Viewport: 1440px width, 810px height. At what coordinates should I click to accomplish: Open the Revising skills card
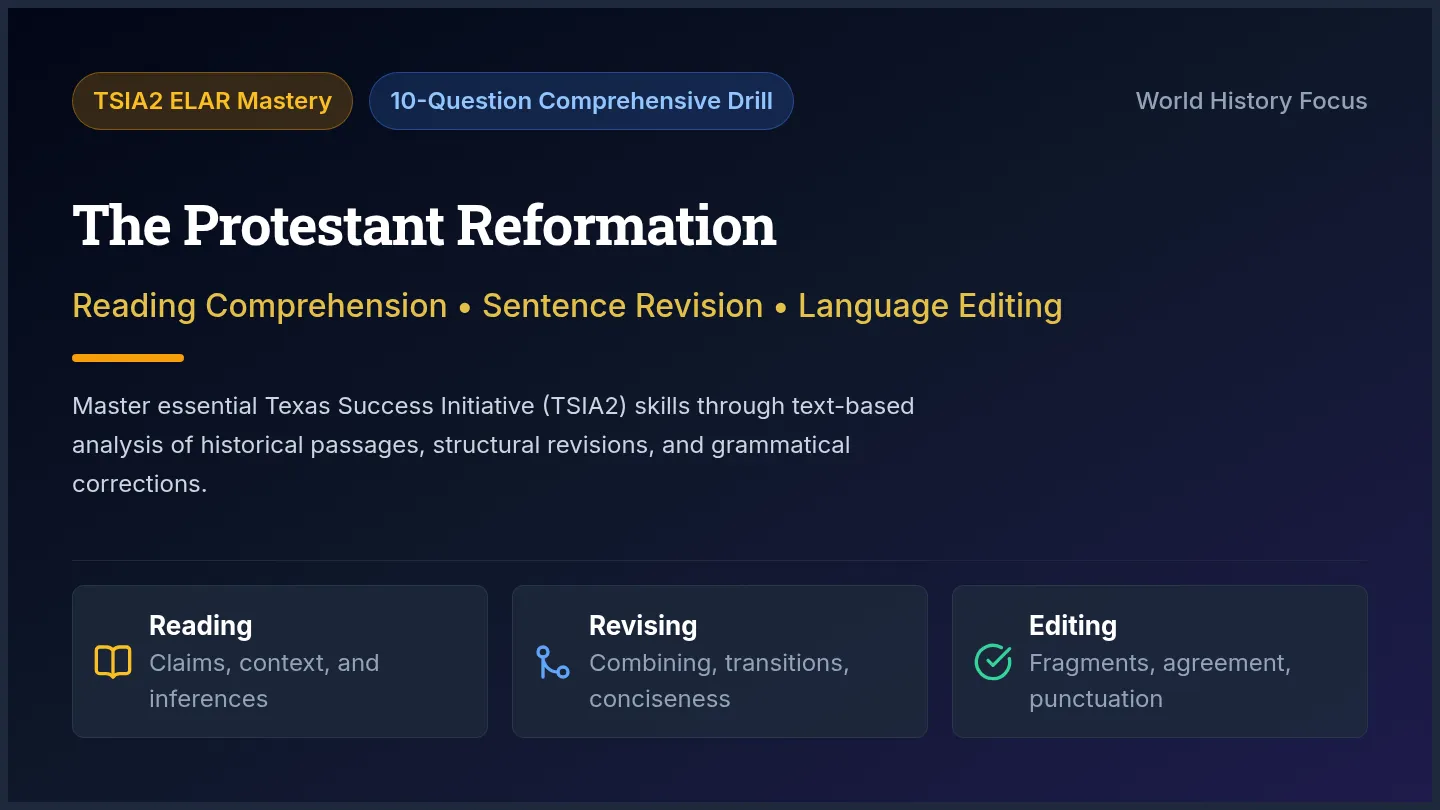point(720,662)
